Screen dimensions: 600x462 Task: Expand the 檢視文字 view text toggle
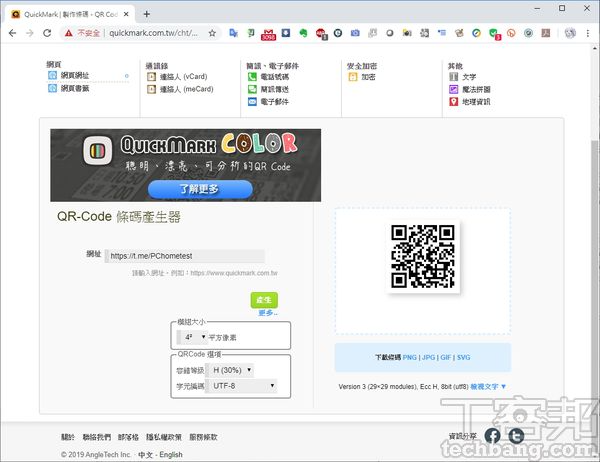(488, 387)
